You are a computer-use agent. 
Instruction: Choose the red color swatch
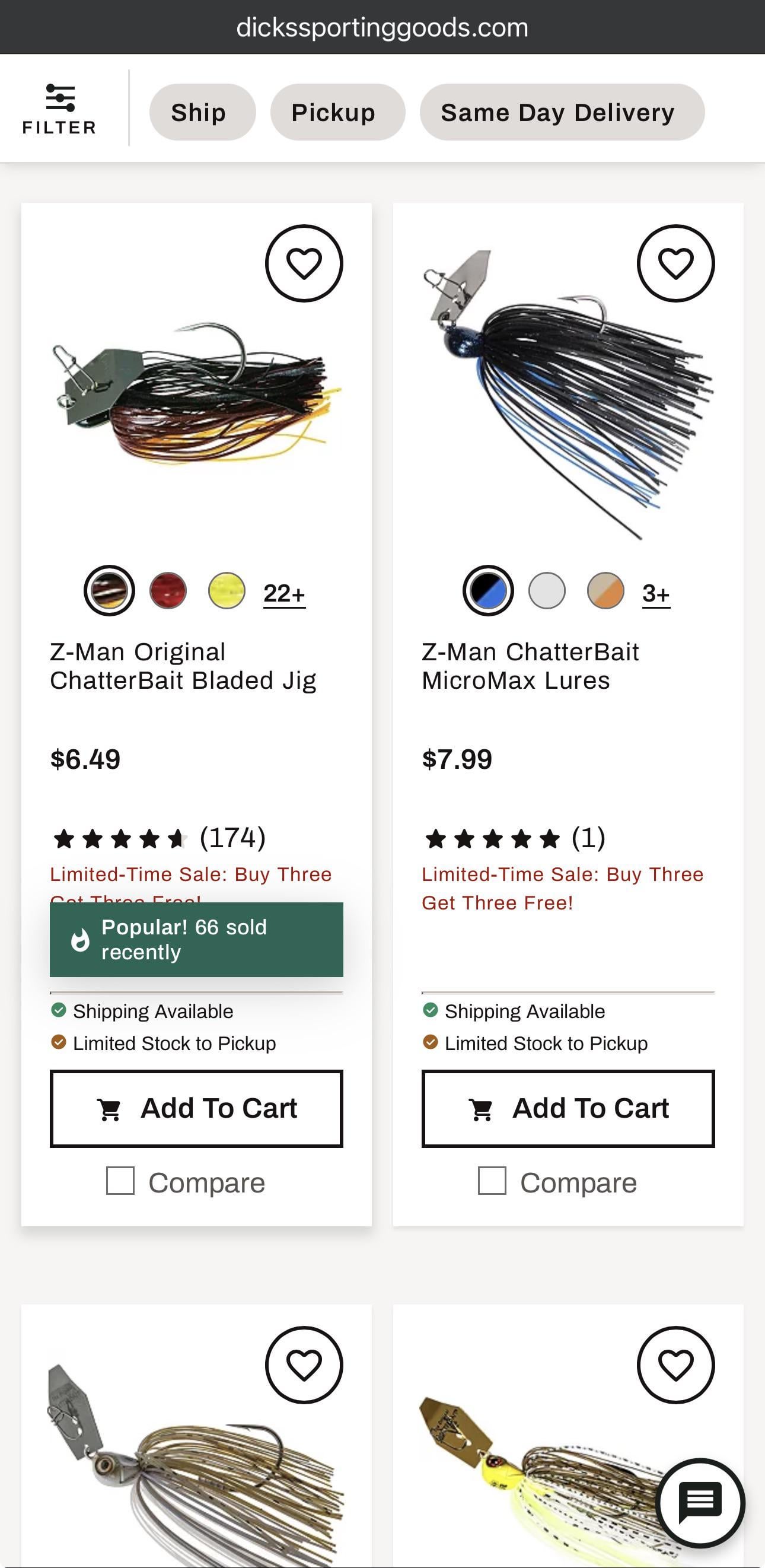(x=168, y=590)
